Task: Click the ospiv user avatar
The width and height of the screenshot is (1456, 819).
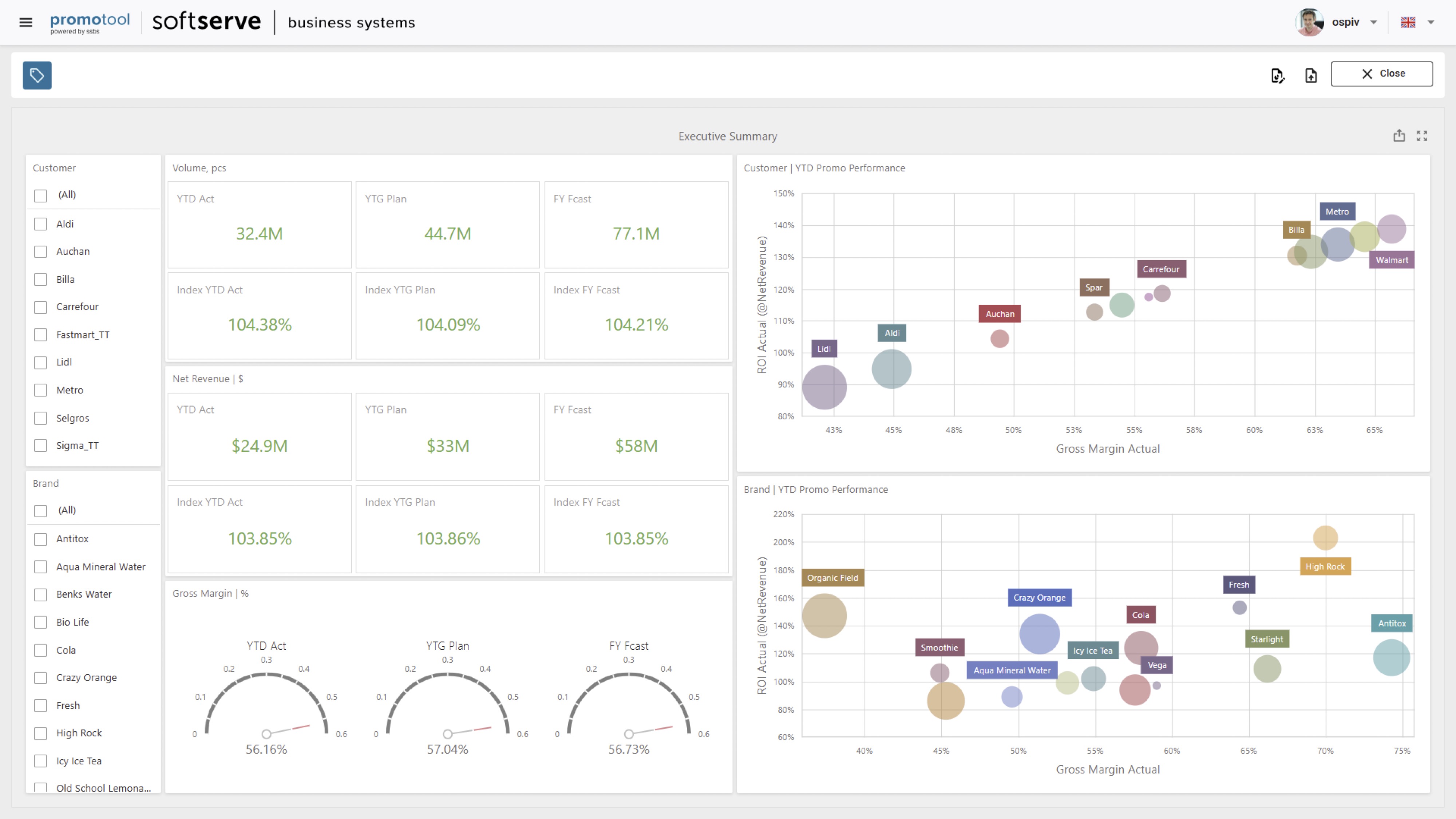Action: 1309,23
